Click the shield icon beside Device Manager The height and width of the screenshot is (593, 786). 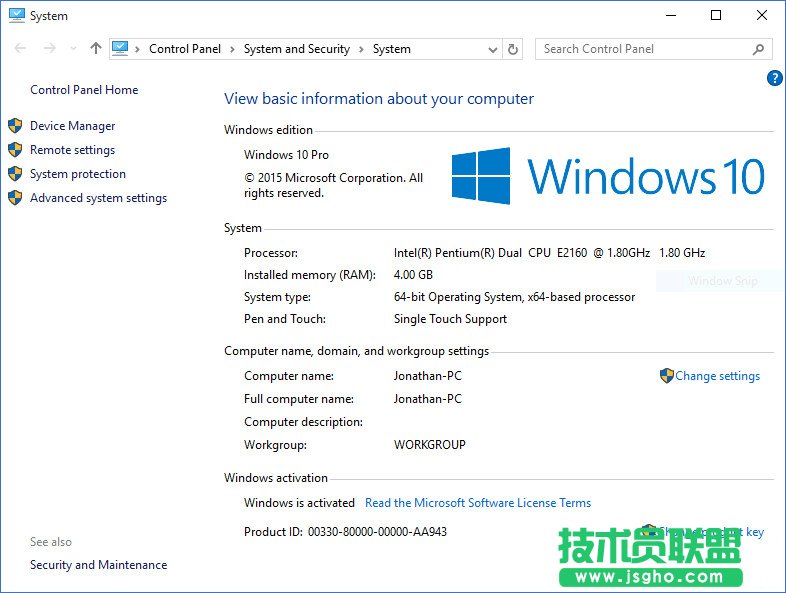point(16,125)
